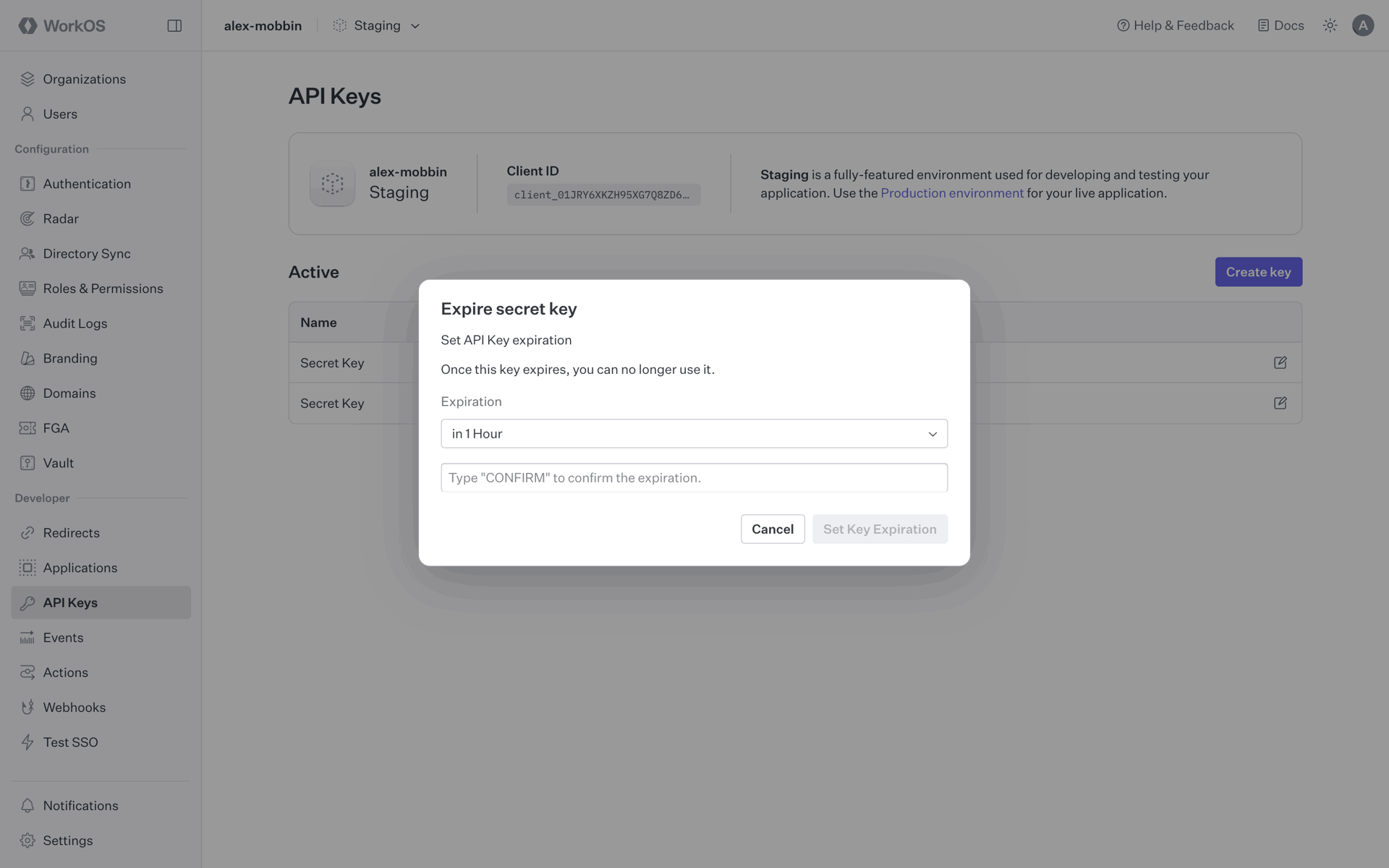Open Authentication configuration
This screenshot has width=1389, height=868.
(101, 184)
